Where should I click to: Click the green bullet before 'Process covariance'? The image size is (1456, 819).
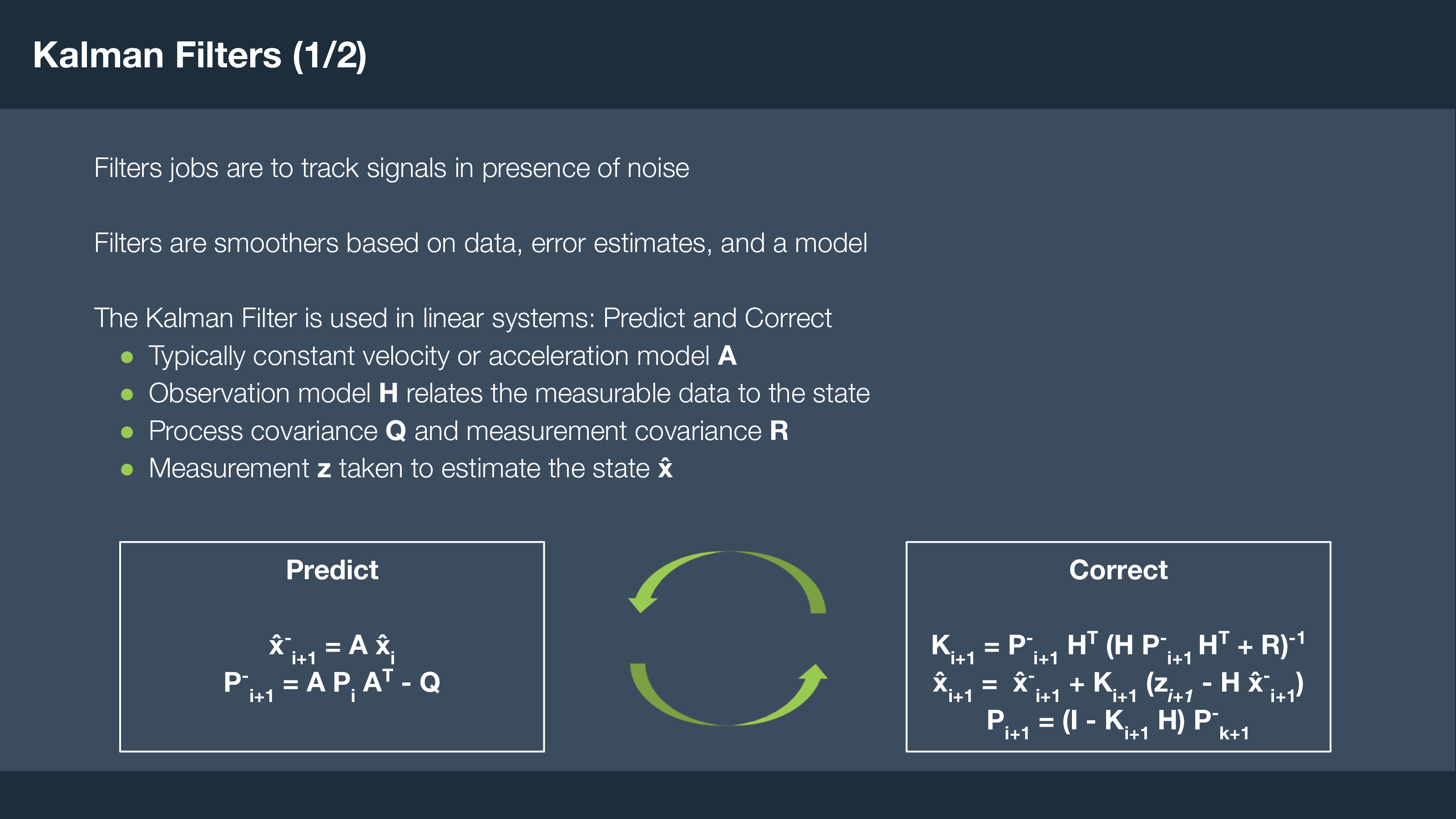[x=127, y=432]
